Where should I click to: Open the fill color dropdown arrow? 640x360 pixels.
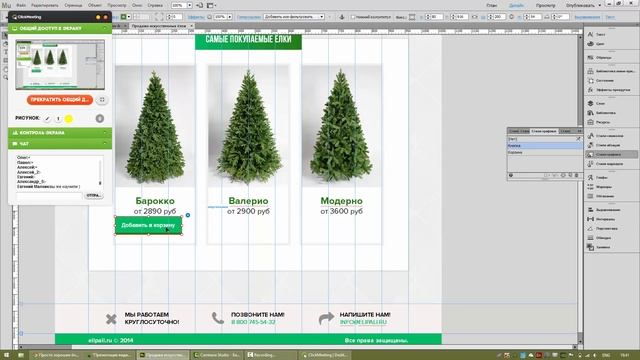129,17
